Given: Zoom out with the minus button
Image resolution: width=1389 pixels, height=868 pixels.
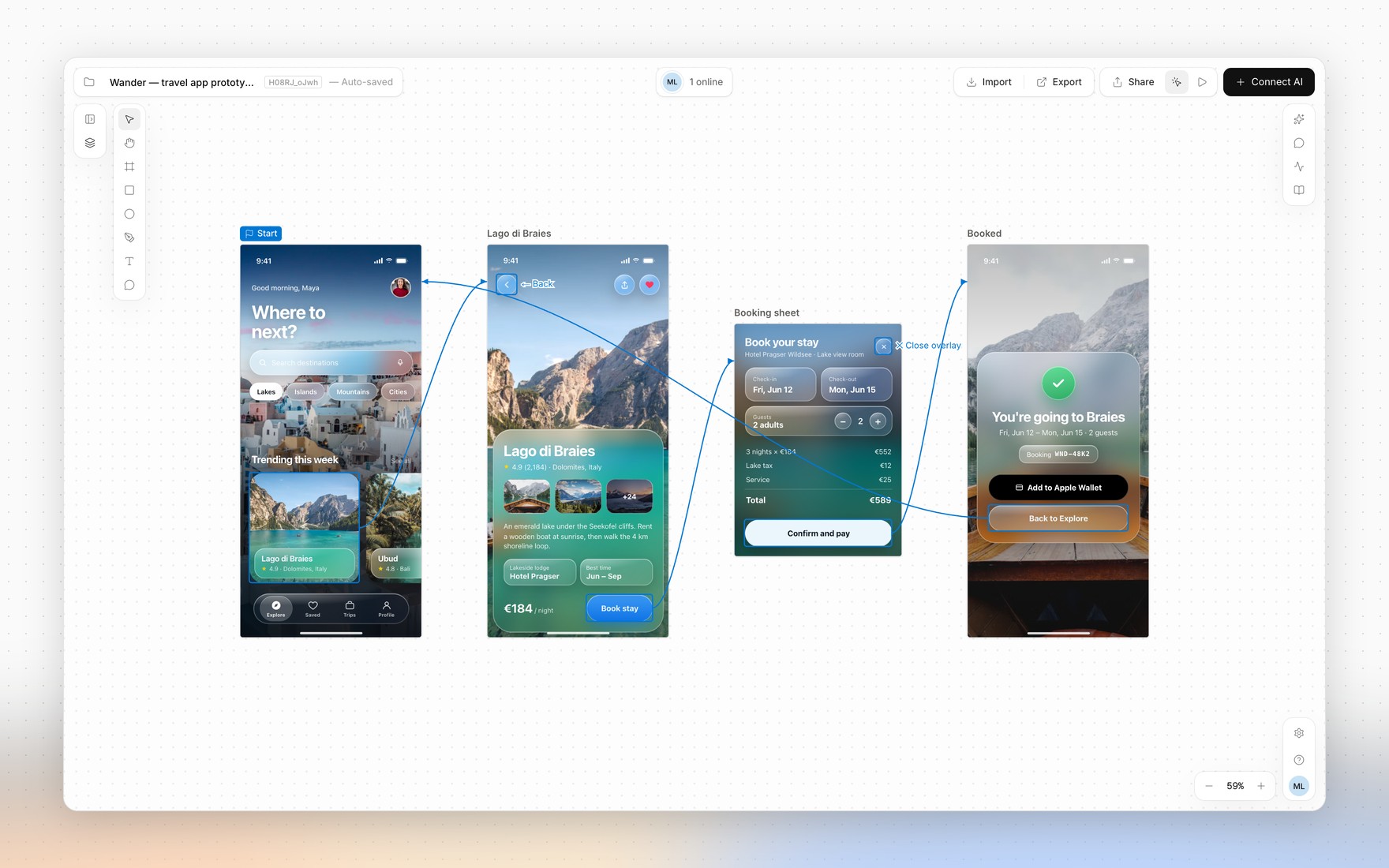Looking at the screenshot, I should [x=1209, y=786].
